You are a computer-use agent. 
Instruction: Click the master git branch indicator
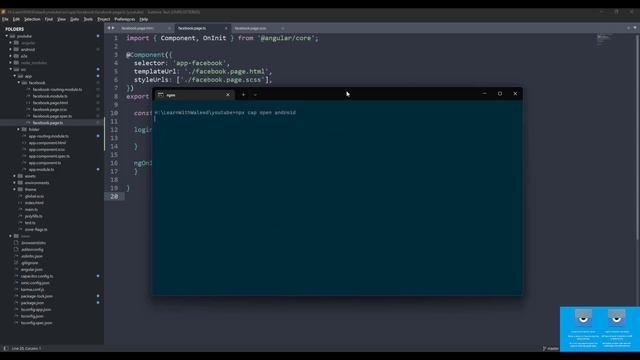coord(551,348)
